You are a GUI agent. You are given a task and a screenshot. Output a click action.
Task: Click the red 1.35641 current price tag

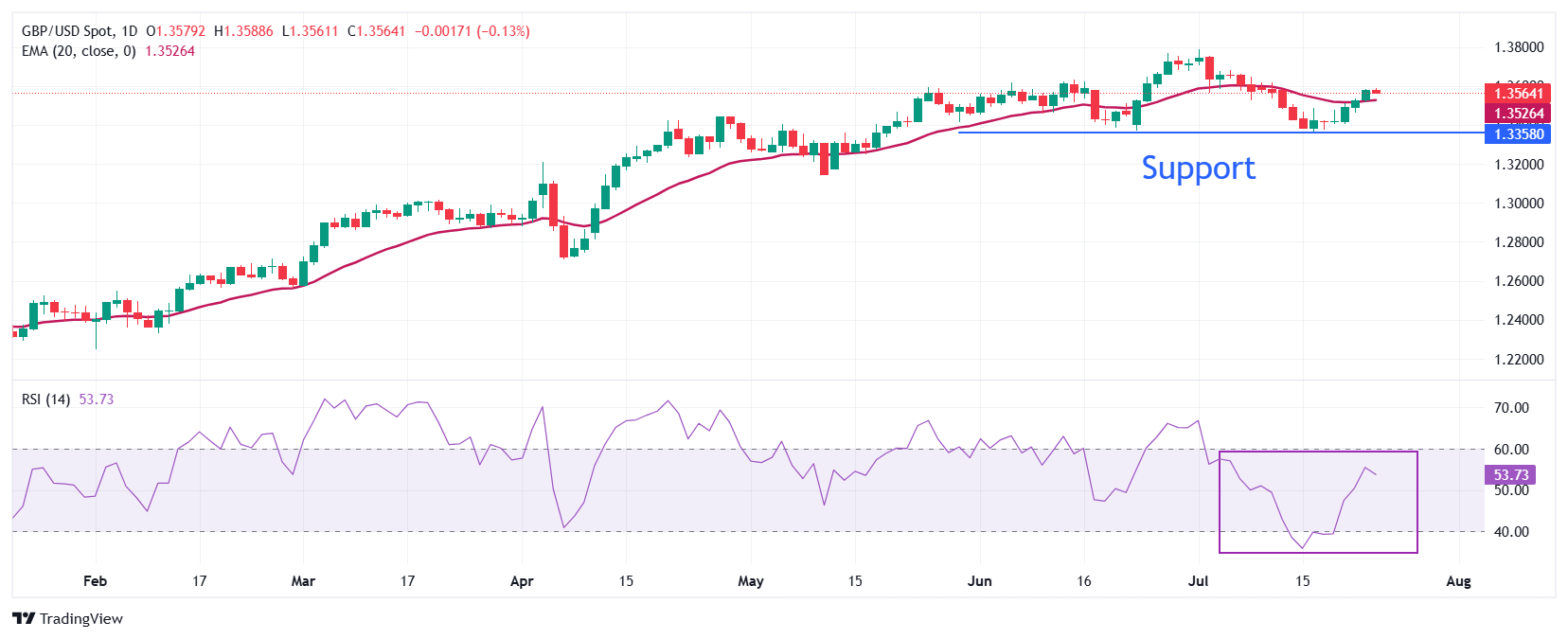click(1518, 93)
